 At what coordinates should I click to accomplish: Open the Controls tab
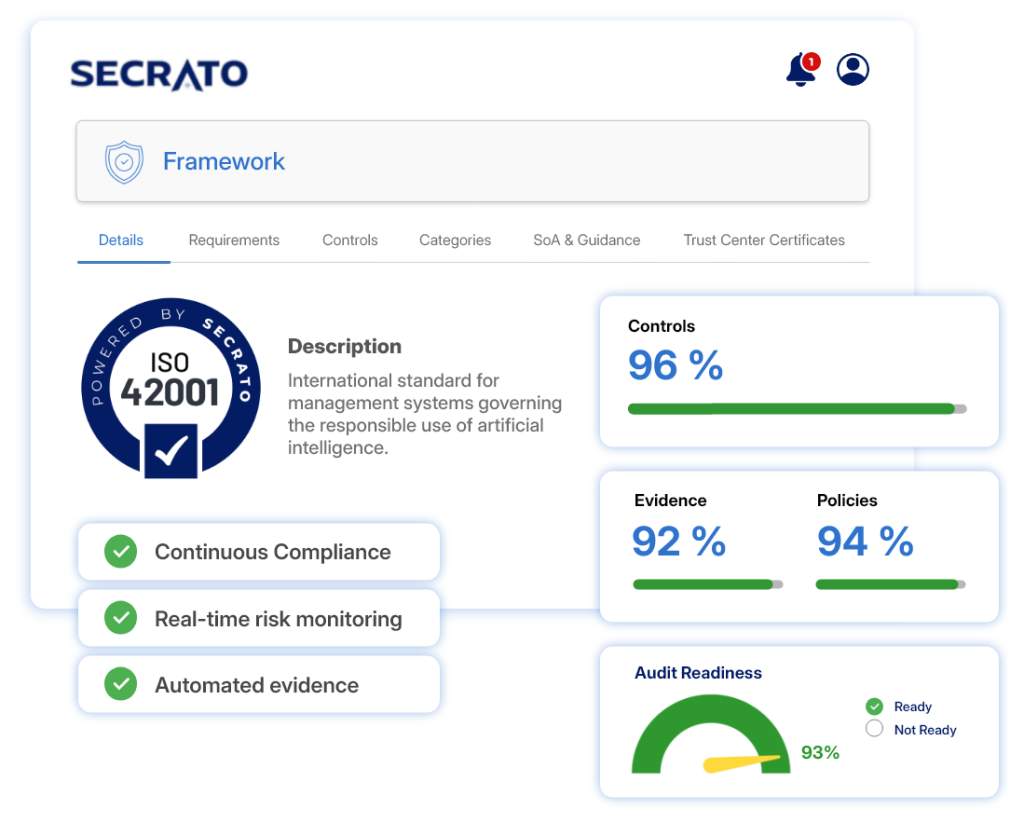tap(350, 240)
